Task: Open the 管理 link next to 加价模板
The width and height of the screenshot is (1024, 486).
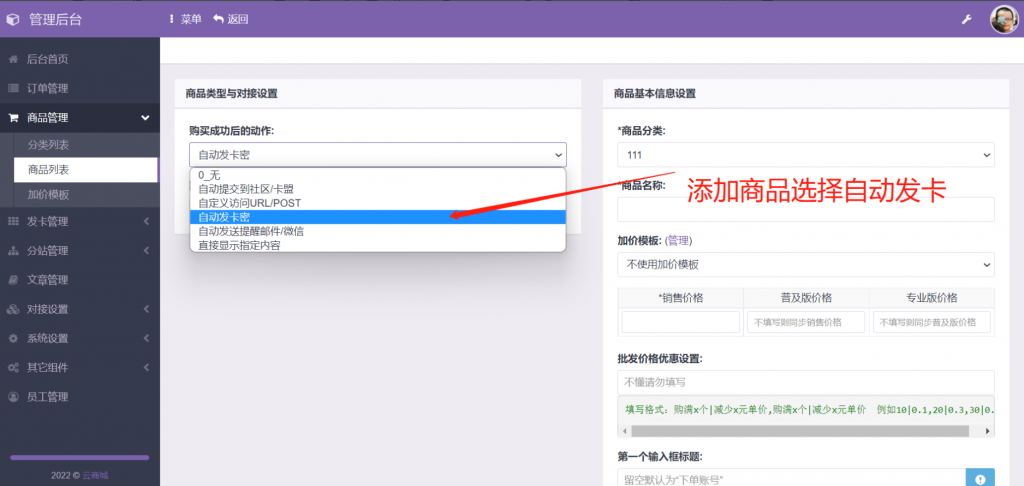Action: click(678, 241)
